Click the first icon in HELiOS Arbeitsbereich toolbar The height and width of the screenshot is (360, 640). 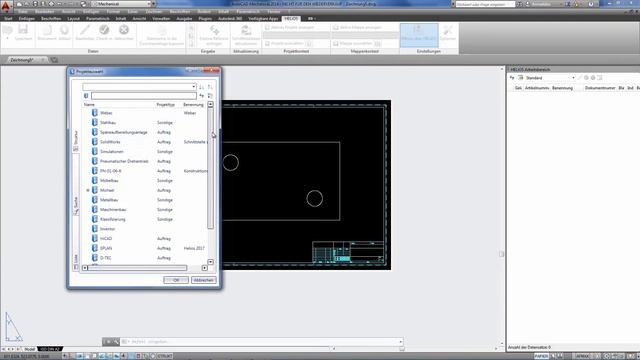tap(512, 78)
